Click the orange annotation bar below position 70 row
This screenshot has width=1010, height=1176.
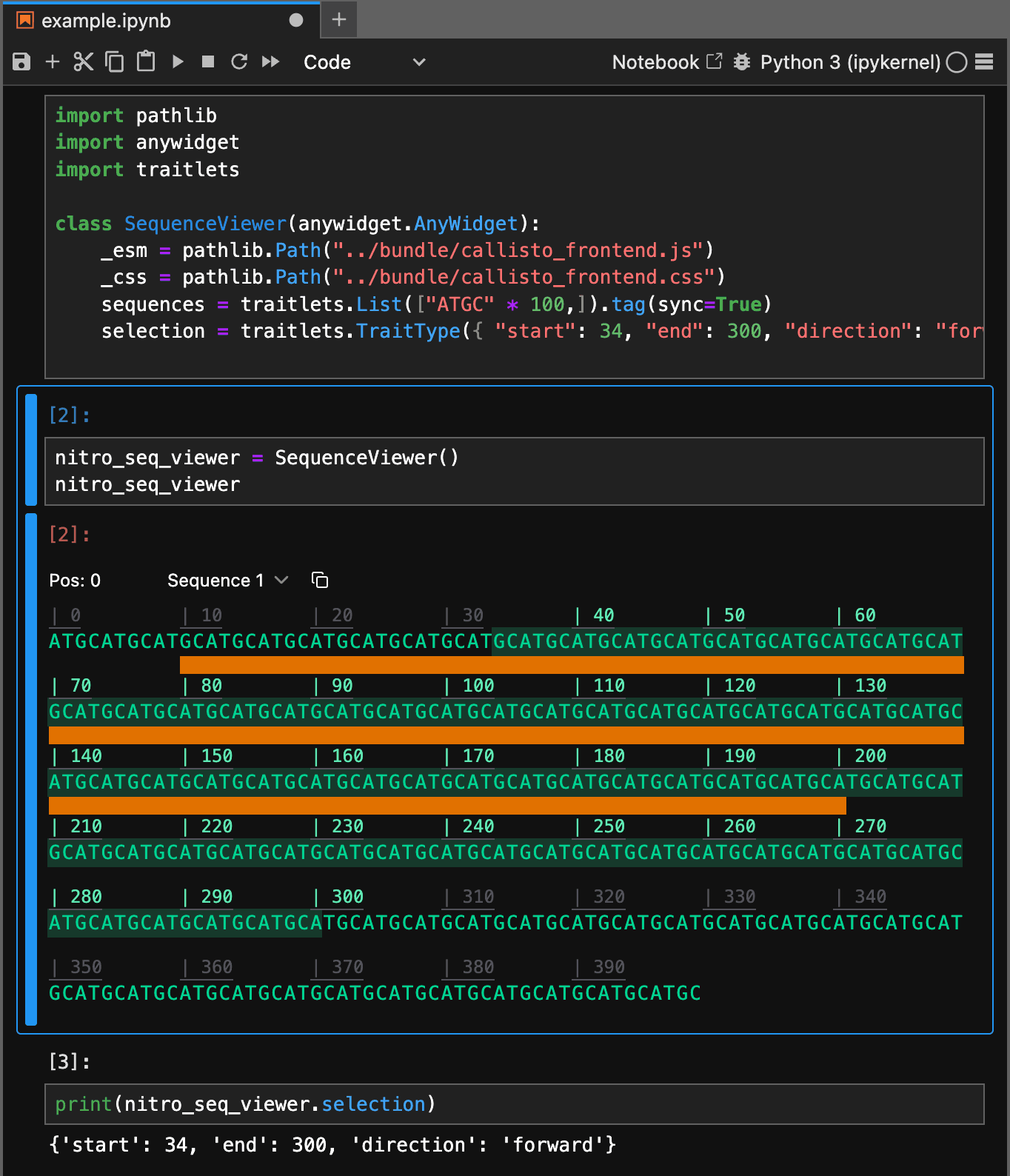tap(506, 735)
